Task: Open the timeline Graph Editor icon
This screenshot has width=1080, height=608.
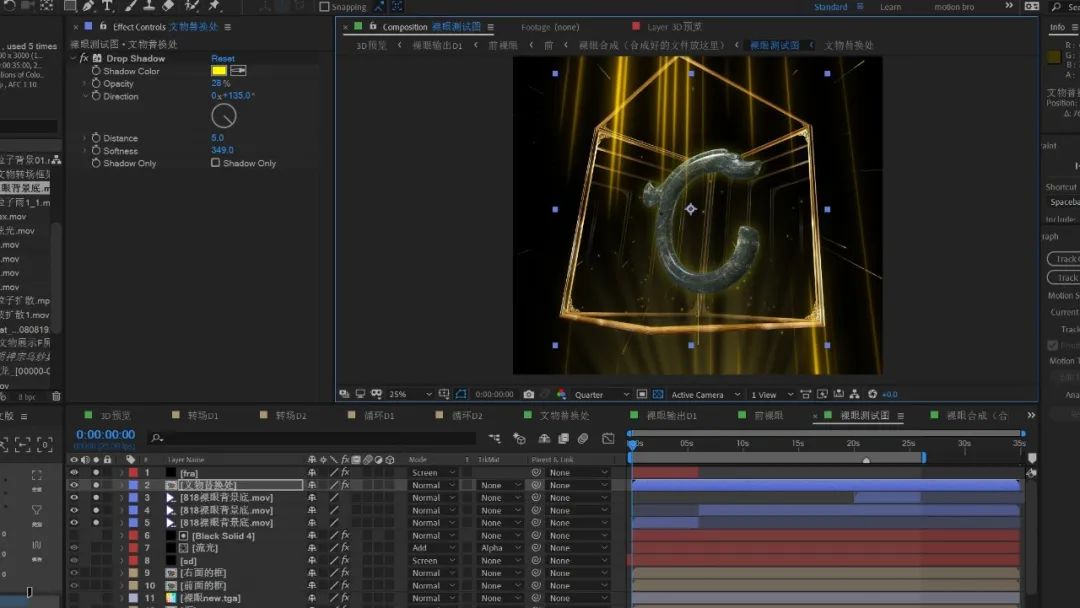Action: click(608, 438)
